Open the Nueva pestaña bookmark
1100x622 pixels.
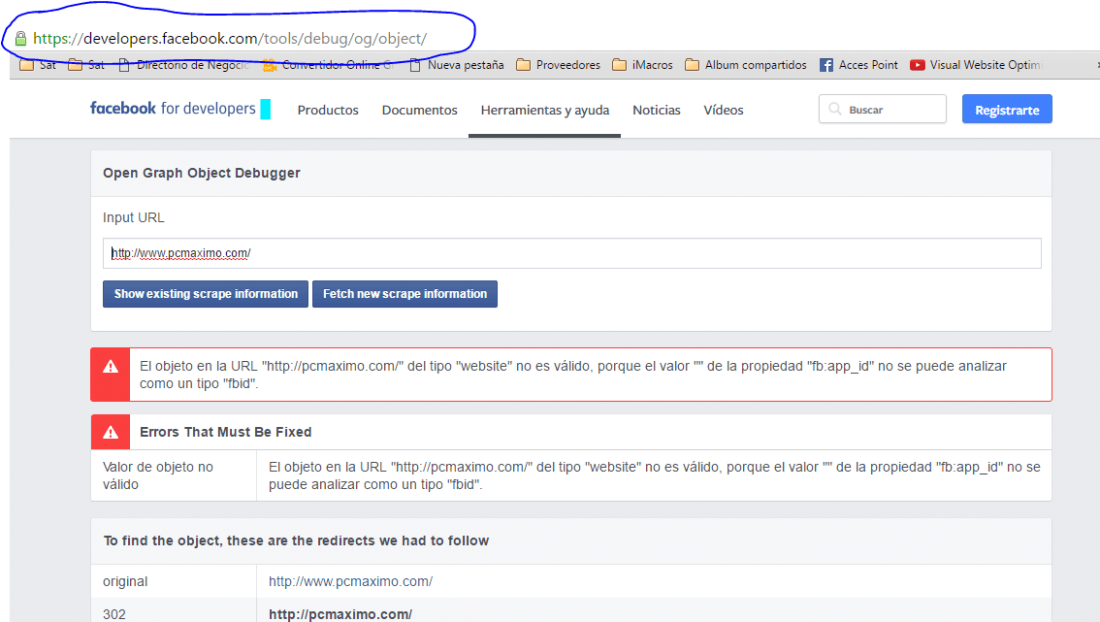coord(457,65)
